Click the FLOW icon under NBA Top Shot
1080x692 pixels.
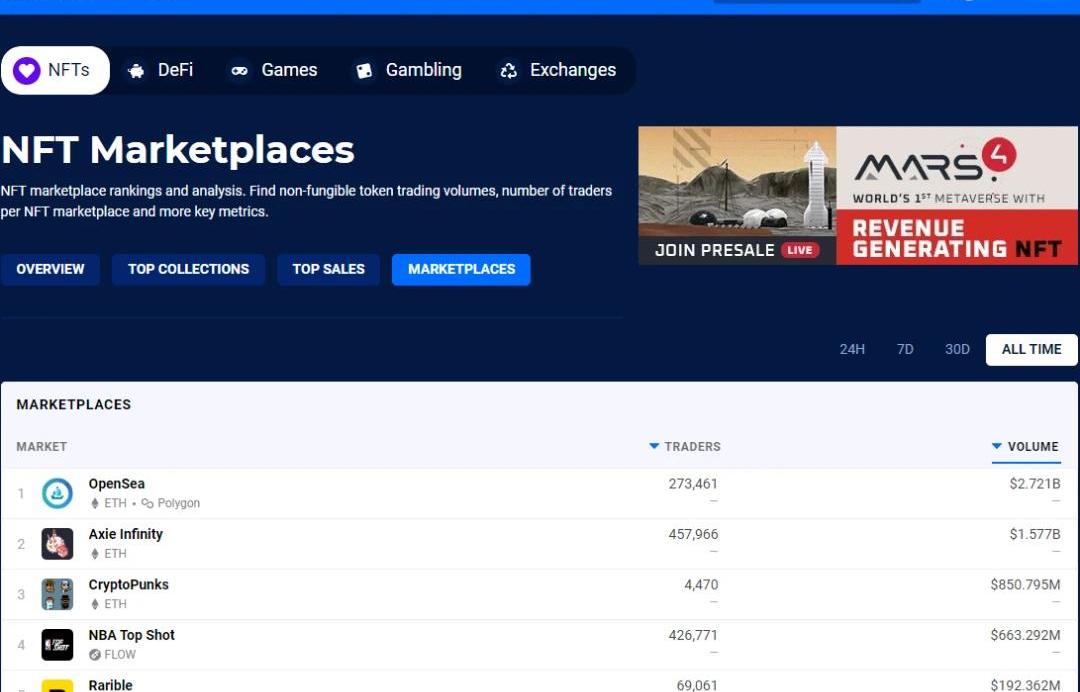point(95,655)
